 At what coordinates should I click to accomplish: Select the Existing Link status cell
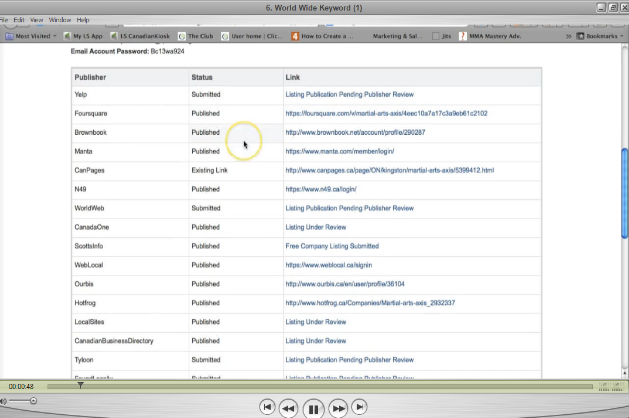pos(236,170)
